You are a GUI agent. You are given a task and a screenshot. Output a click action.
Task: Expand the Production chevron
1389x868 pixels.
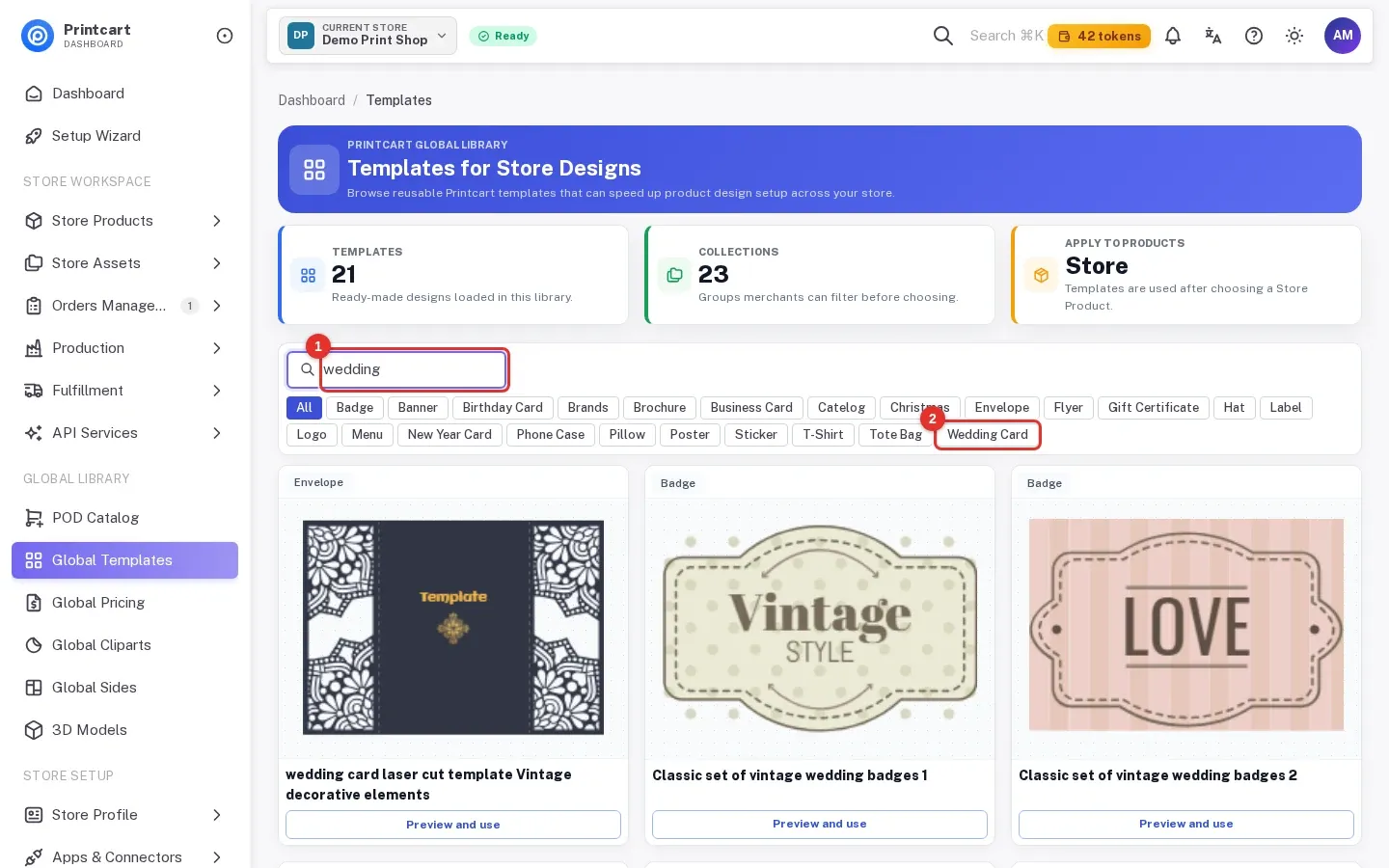tap(217, 348)
